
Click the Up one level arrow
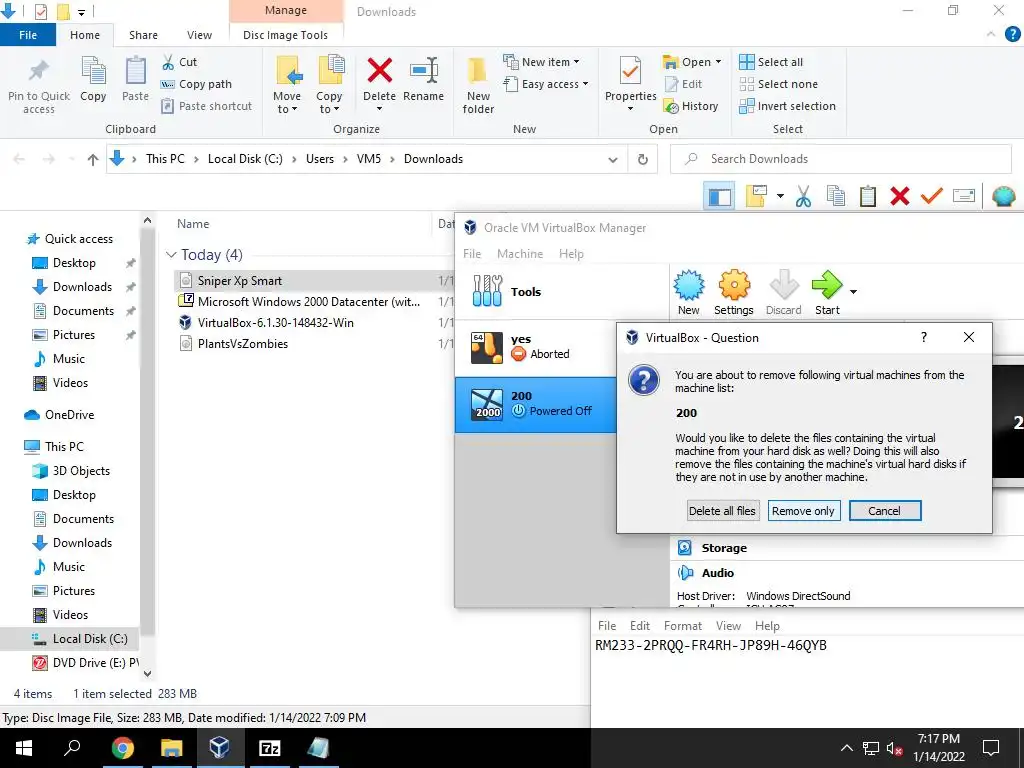(93, 159)
